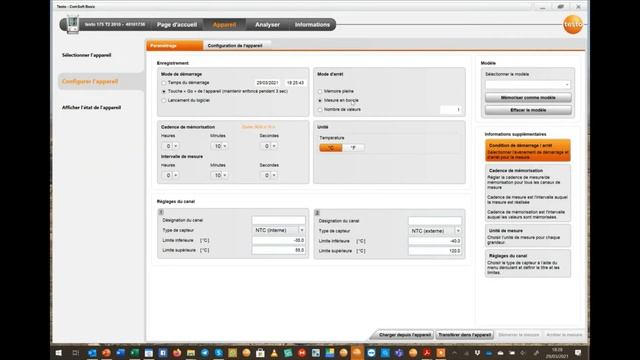
Task: Open Word from the taskbar
Action: [x=120, y=353]
